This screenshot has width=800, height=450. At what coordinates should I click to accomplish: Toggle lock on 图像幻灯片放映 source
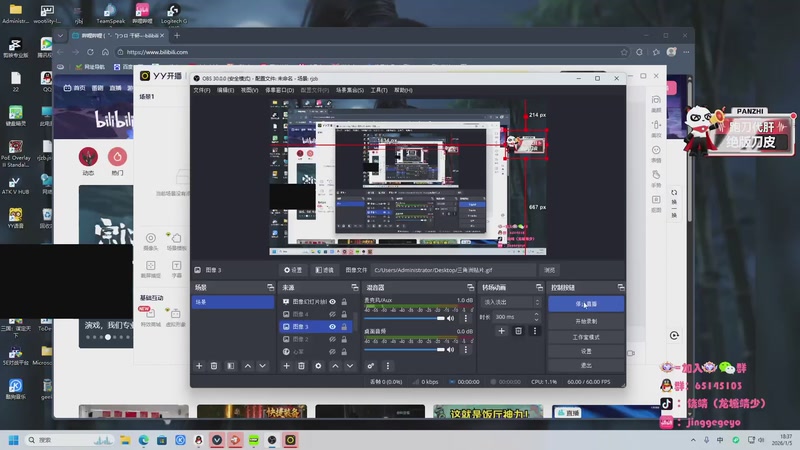pos(344,302)
